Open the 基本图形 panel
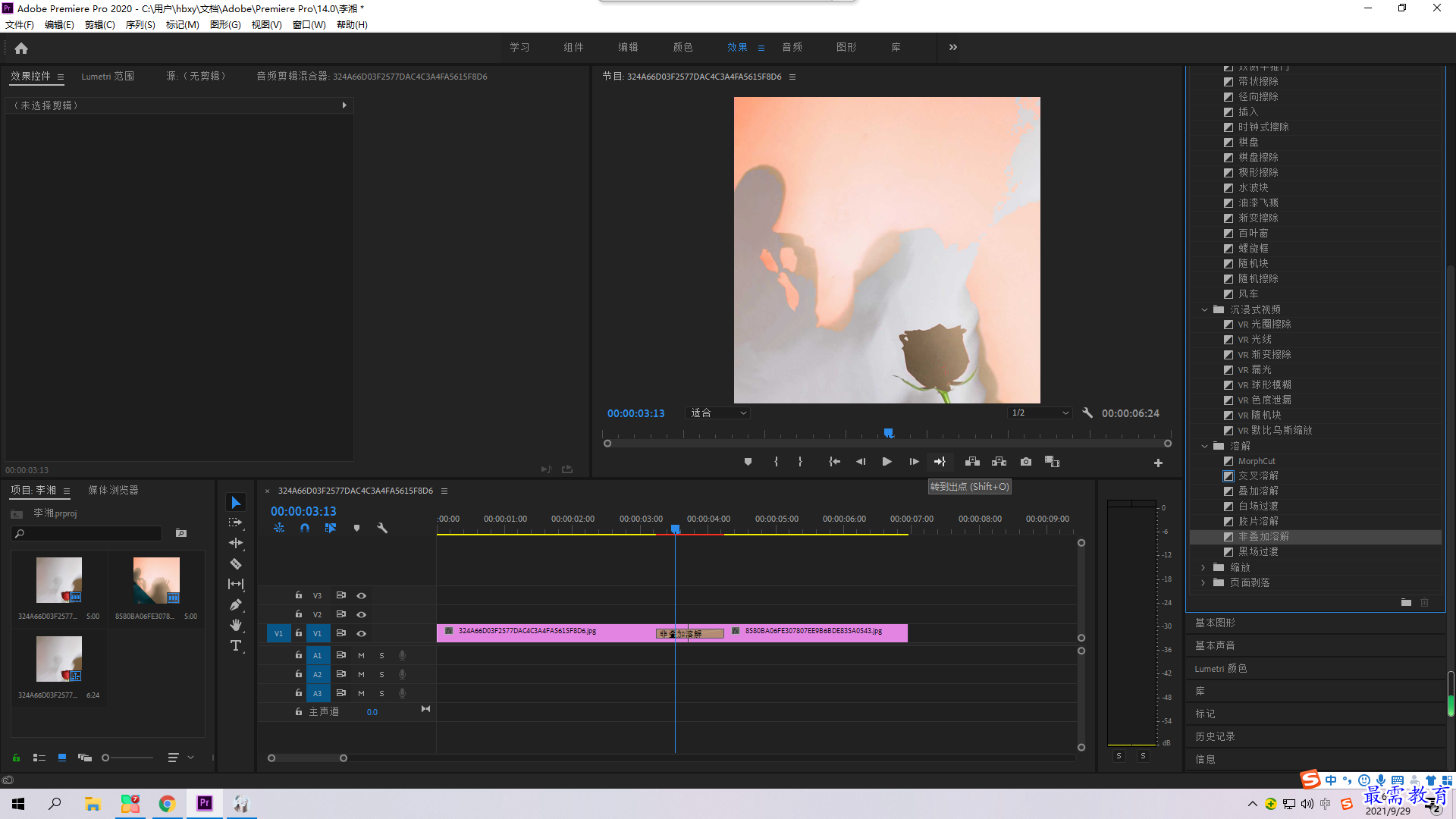Screen dimensions: 1456x819 coord(1216,623)
